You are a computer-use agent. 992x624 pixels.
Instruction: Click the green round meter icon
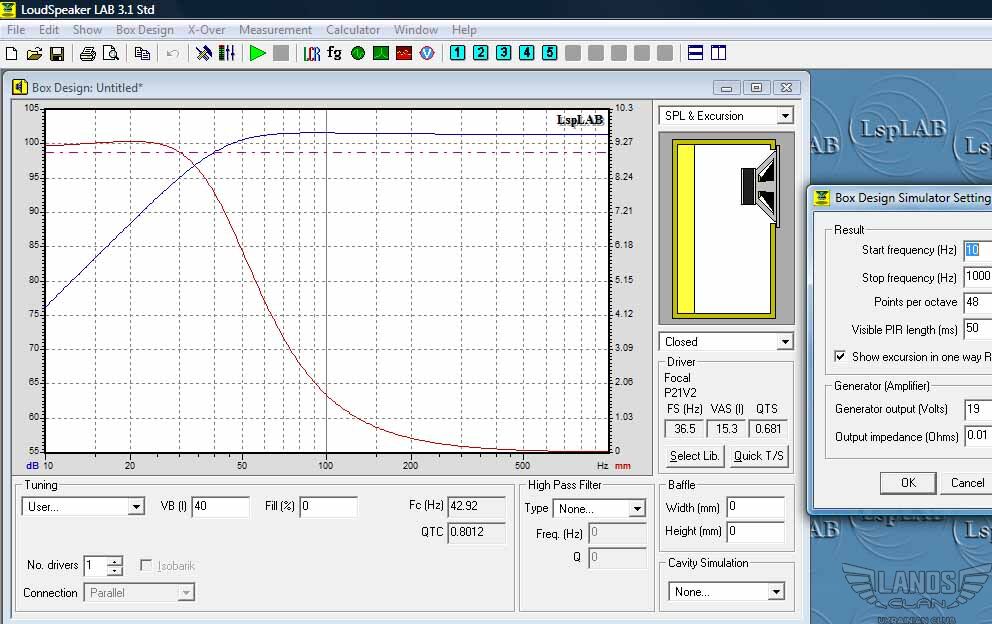click(x=357, y=54)
